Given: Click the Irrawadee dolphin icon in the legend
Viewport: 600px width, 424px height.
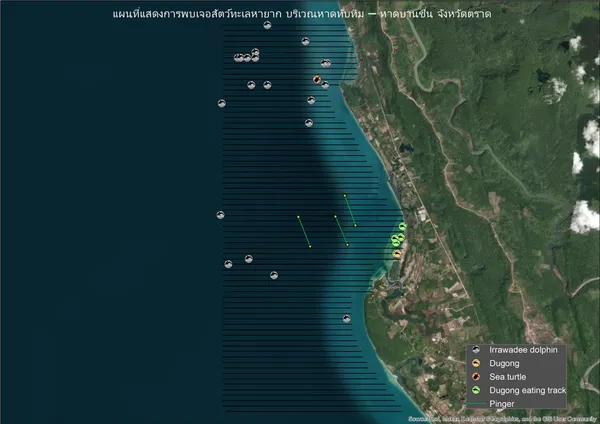Looking at the screenshot, I should (x=477, y=351).
